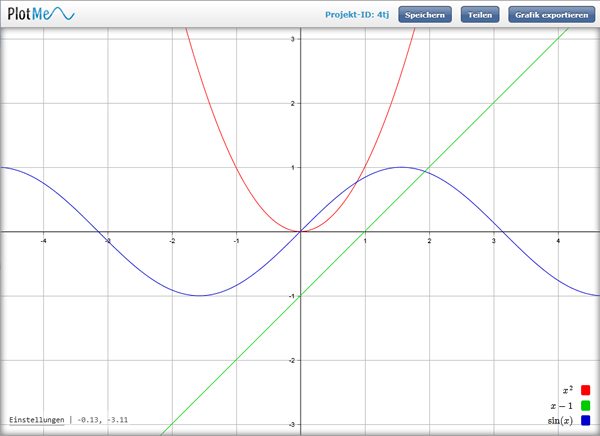Click y-axis tick label 3
This screenshot has width=600, height=436.
coord(293,39)
